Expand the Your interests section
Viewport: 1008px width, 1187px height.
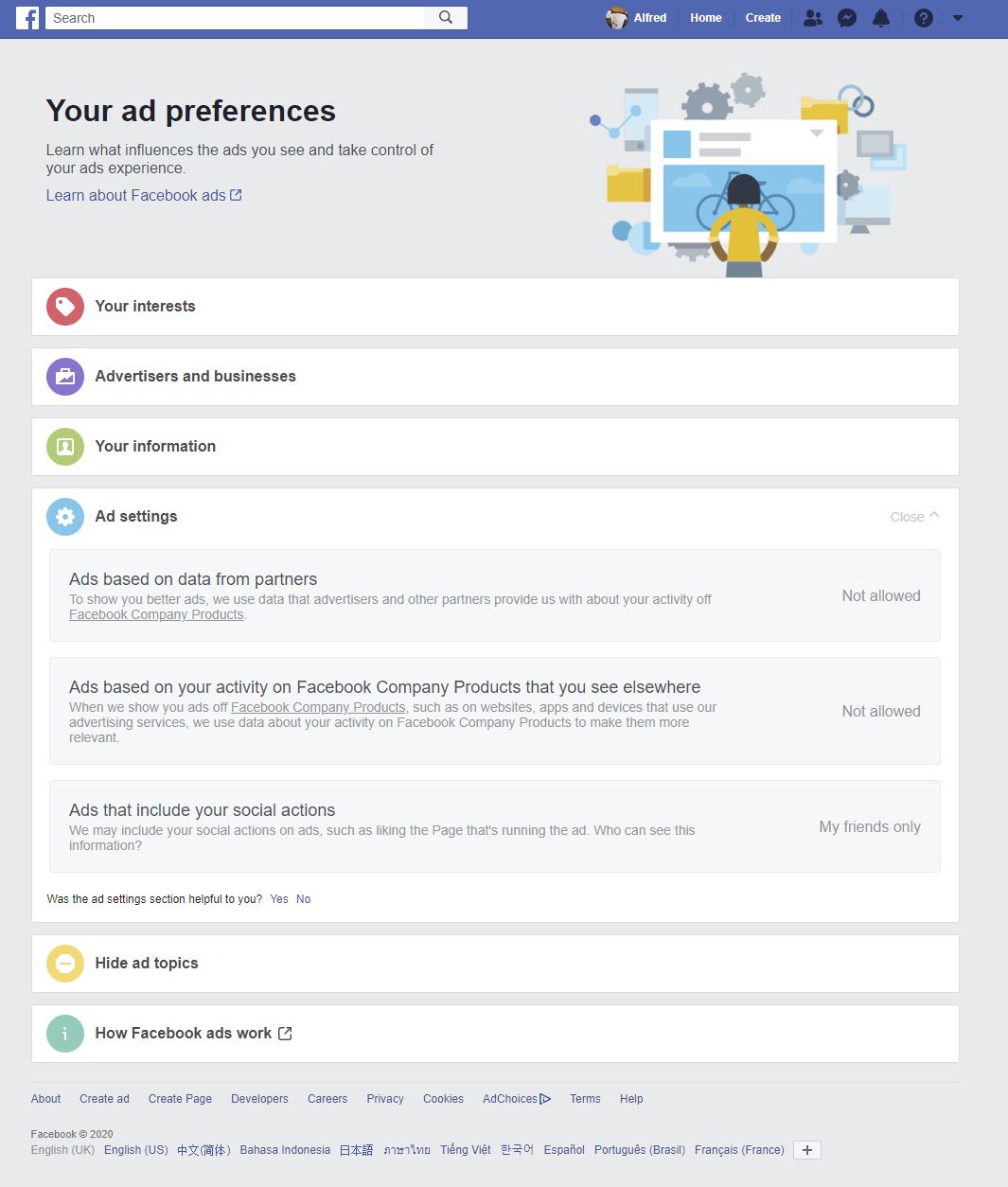point(495,307)
